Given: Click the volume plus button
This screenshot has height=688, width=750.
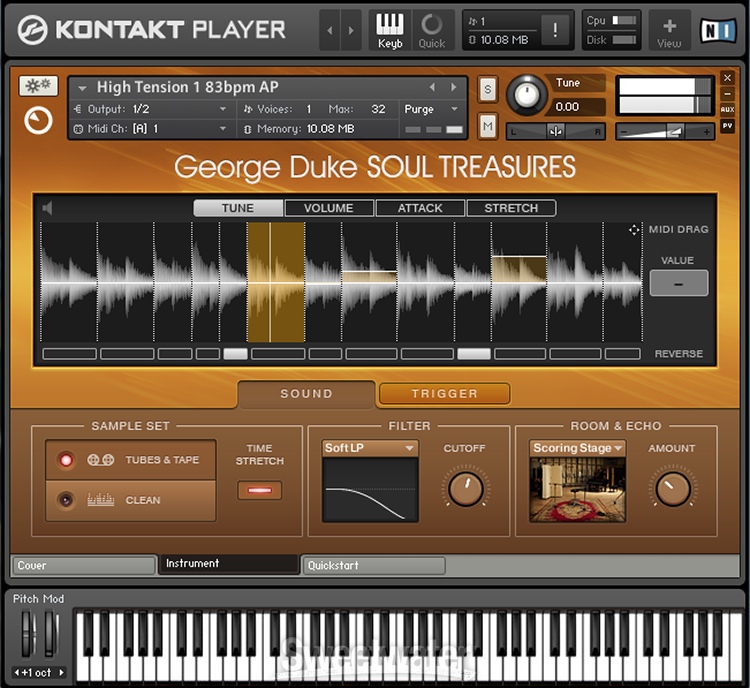Looking at the screenshot, I should click(706, 132).
